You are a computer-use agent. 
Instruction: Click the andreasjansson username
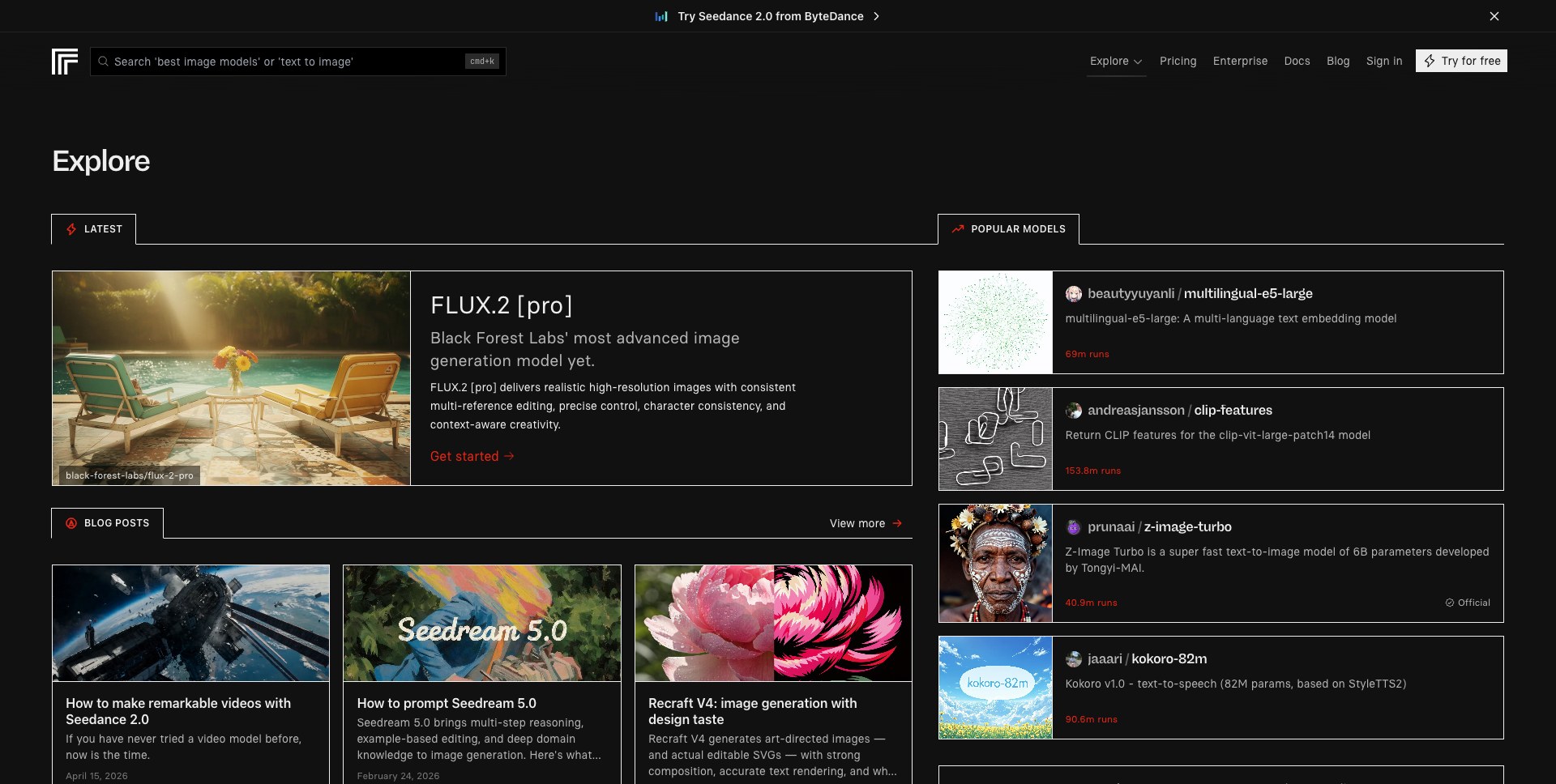[x=1136, y=411]
